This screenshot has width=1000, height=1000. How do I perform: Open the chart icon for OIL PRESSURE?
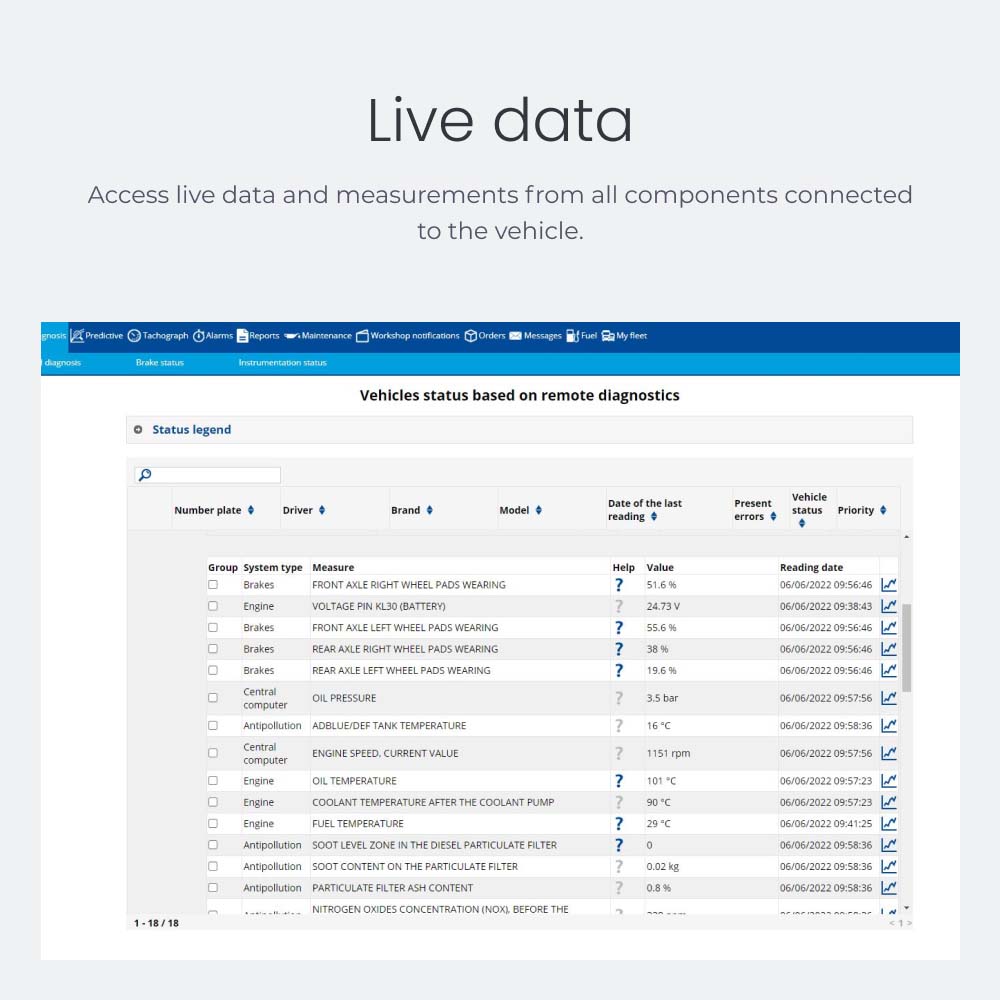pos(886,697)
